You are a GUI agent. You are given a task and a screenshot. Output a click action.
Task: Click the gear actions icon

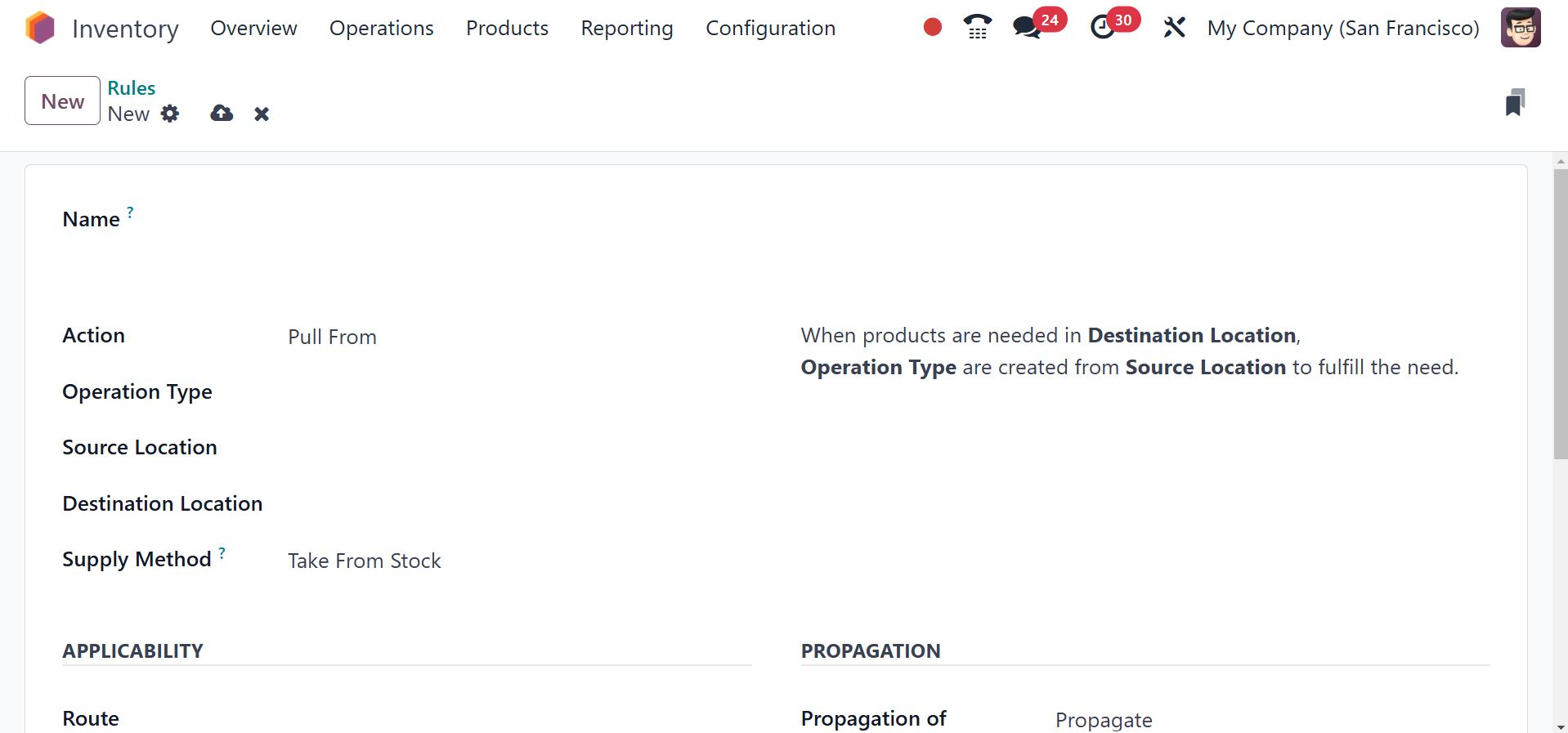click(x=170, y=114)
